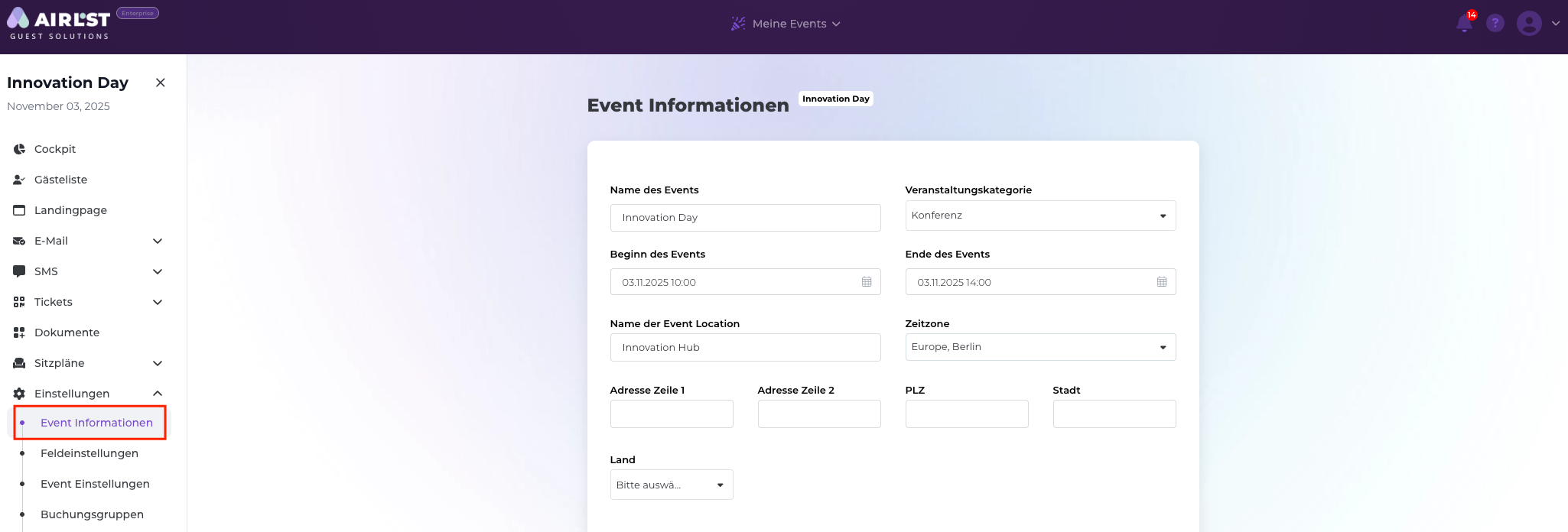Image resolution: width=1568 pixels, height=532 pixels.
Task: Click the notification bell icon
Action: pyautogui.click(x=1464, y=24)
